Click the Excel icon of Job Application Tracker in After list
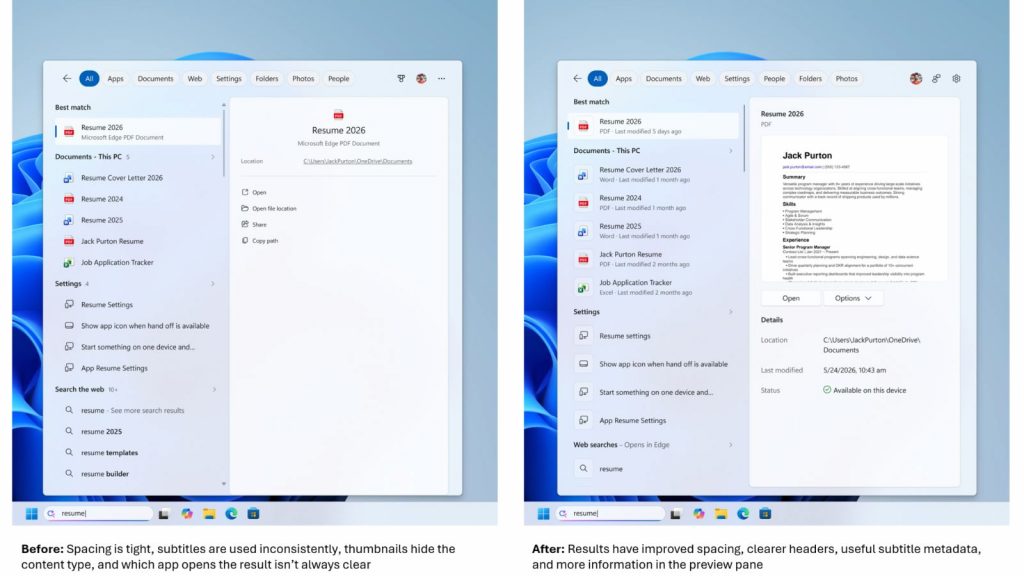This screenshot has height=576, width=1024. pyautogui.click(x=583, y=287)
